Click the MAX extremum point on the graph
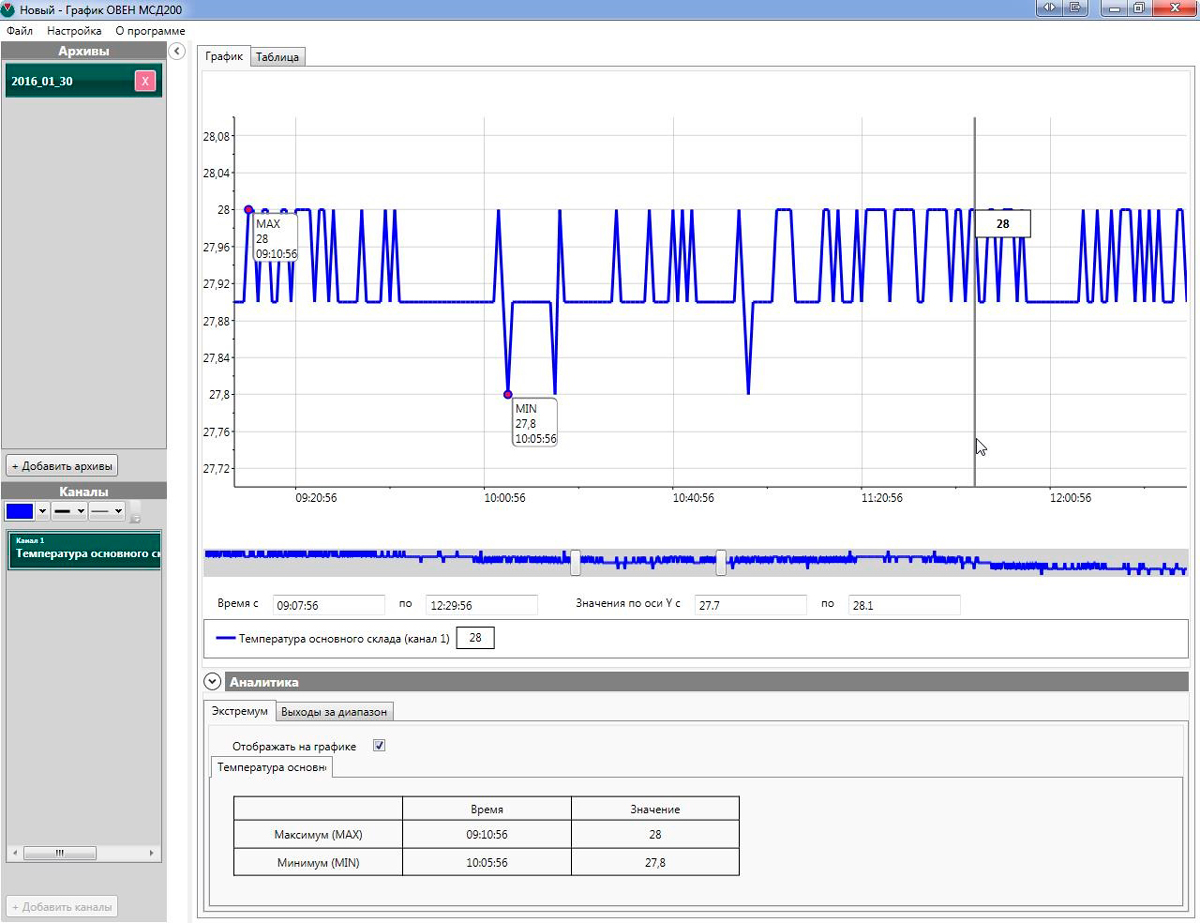 click(249, 210)
